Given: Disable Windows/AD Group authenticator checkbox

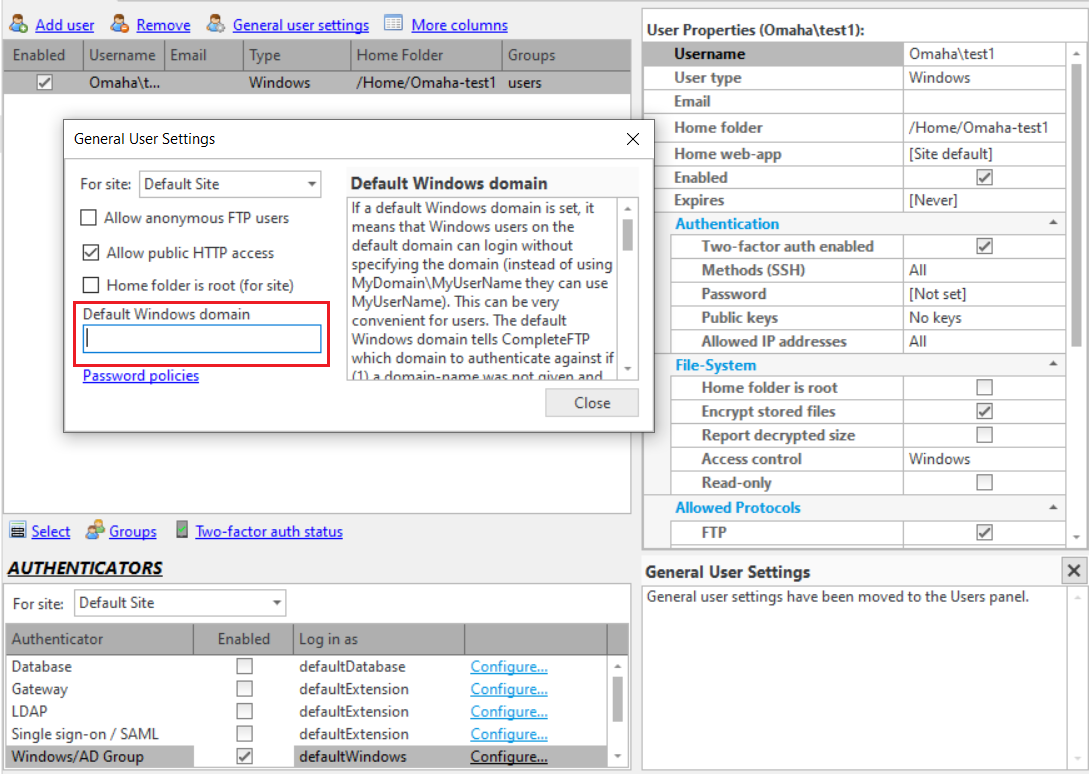Looking at the screenshot, I should click(x=244, y=756).
